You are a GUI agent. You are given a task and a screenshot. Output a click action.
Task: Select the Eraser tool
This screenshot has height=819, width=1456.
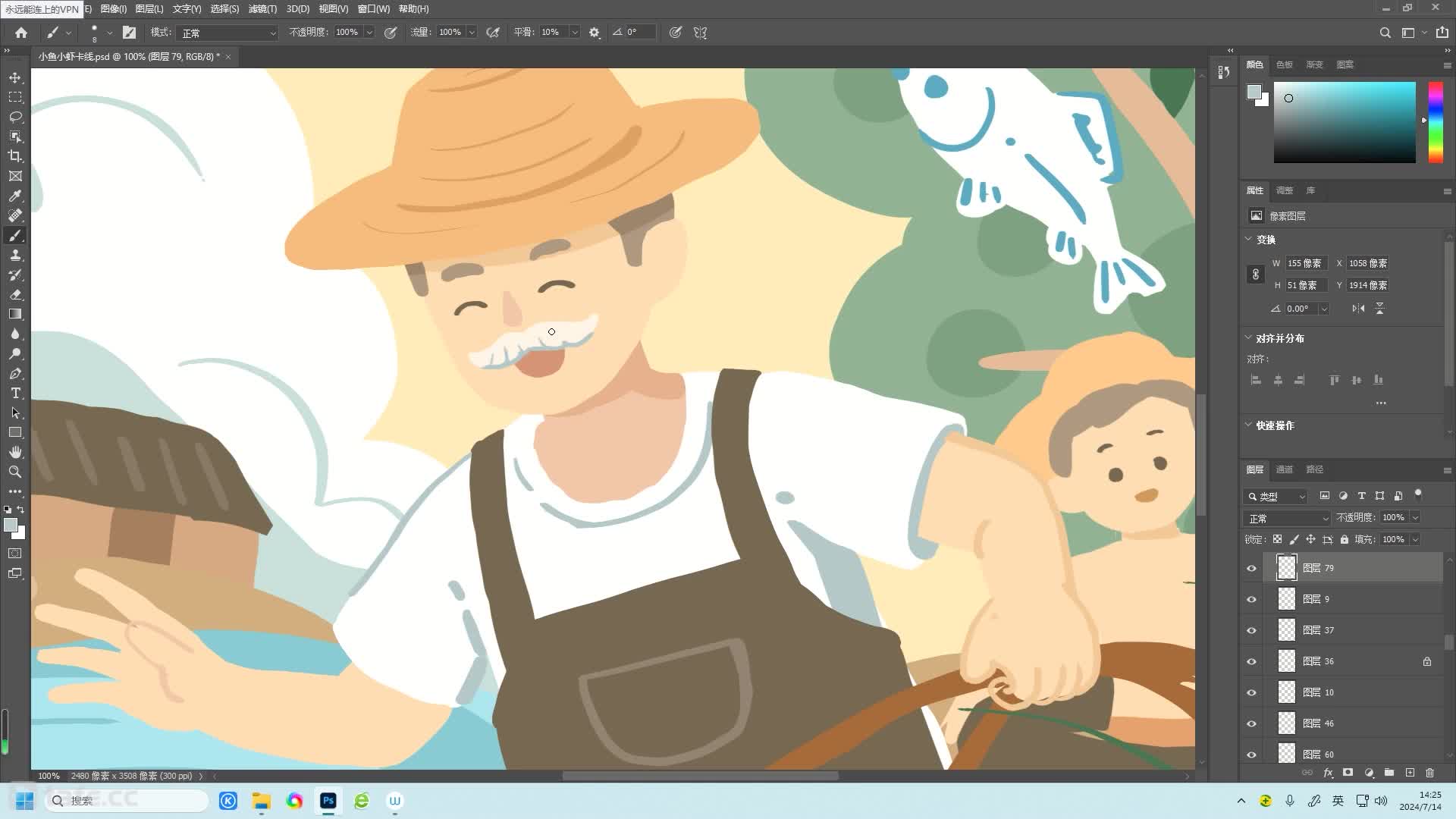[15, 294]
